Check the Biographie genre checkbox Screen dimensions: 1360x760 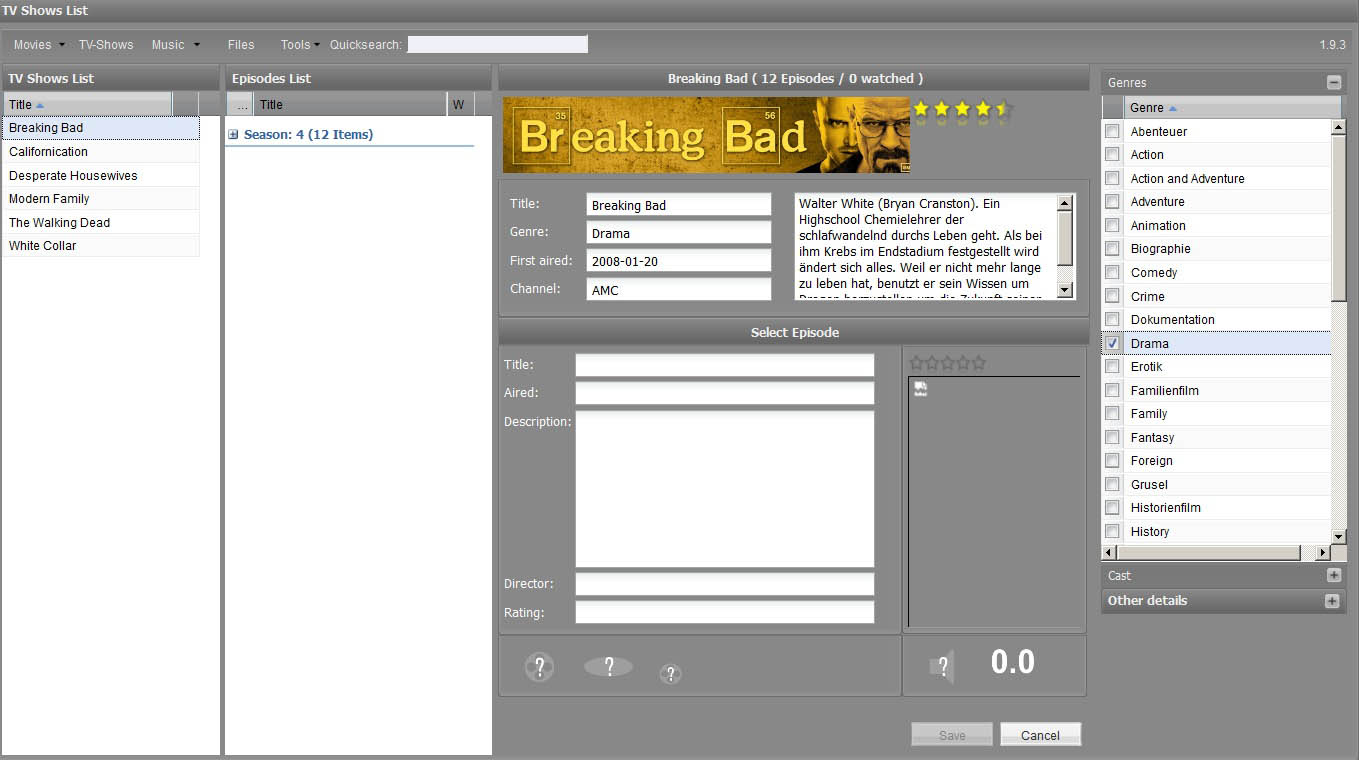click(1112, 248)
